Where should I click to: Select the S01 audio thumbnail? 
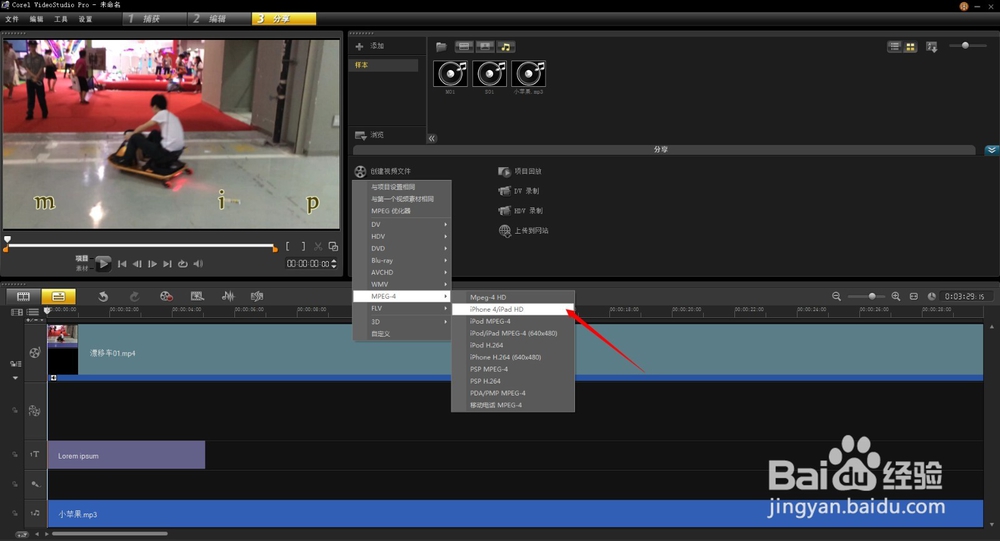pyautogui.click(x=489, y=73)
